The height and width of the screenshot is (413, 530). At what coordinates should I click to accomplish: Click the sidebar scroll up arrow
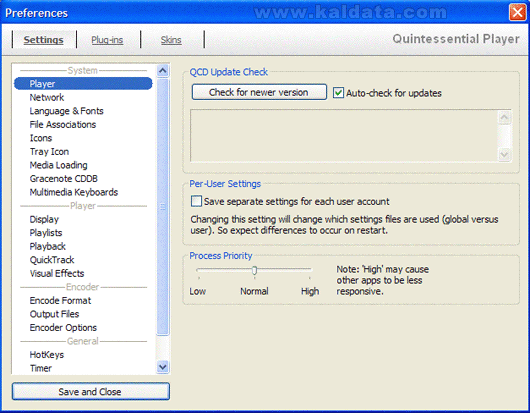pos(163,71)
